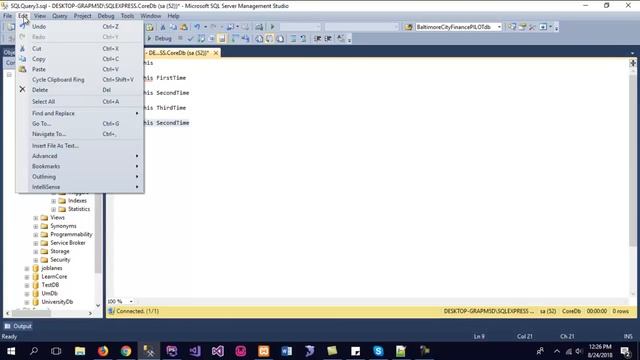Select the CoreDb query editor tab
The image size is (640, 360).
pyautogui.click(x=178, y=53)
